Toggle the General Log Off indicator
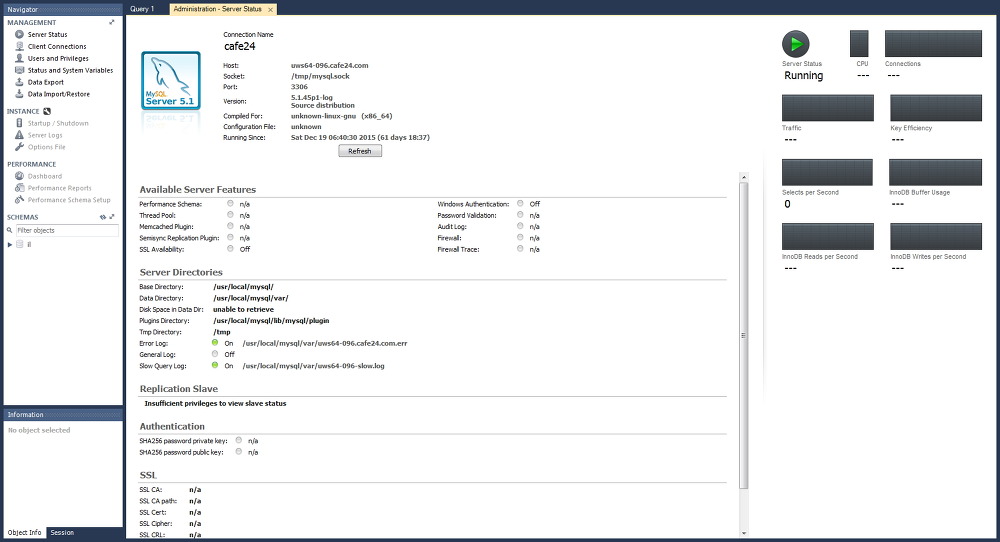Viewport: 1000px width, 542px height. click(x=215, y=354)
